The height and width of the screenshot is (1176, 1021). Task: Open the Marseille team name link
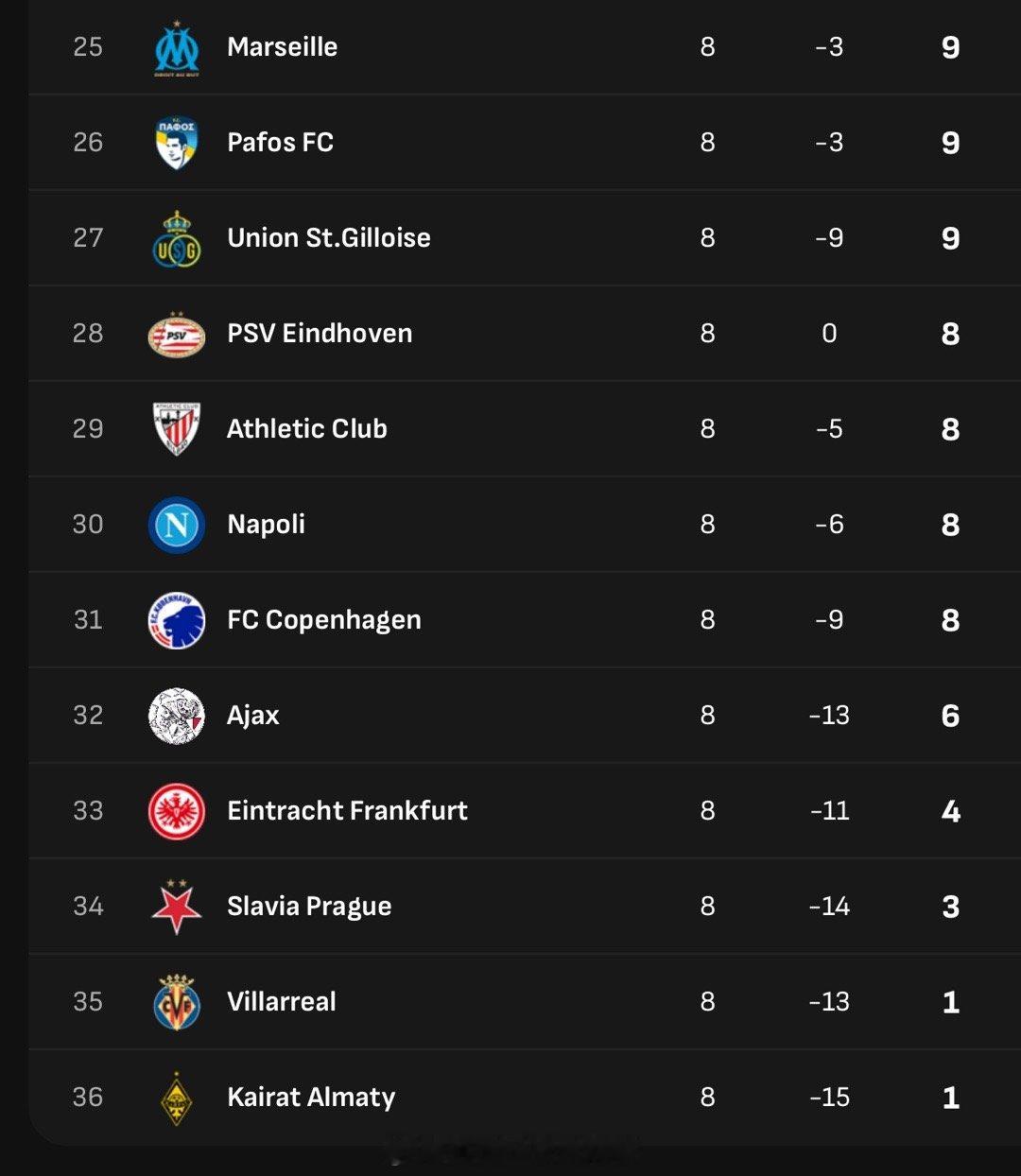pos(282,47)
